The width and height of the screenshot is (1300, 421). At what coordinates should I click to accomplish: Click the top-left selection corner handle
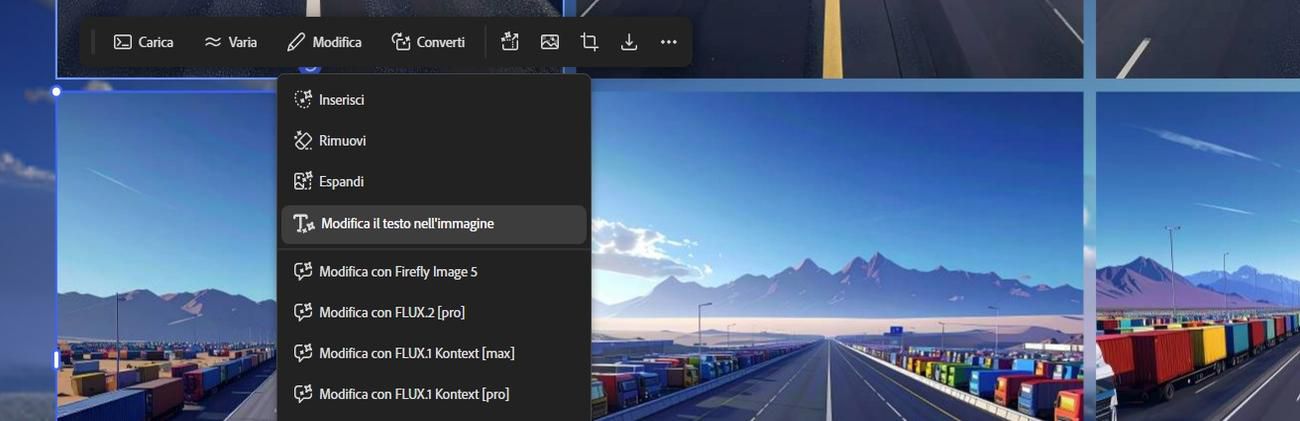[56, 92]
